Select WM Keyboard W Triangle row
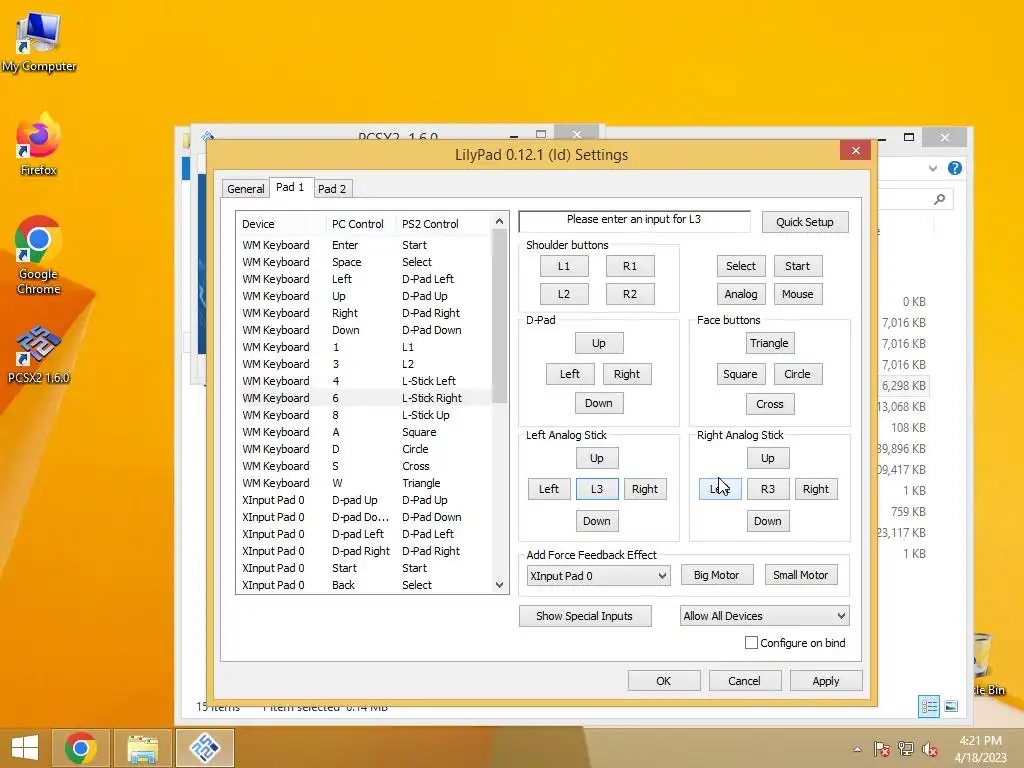Screen dimensions: 1024x768 364,483
